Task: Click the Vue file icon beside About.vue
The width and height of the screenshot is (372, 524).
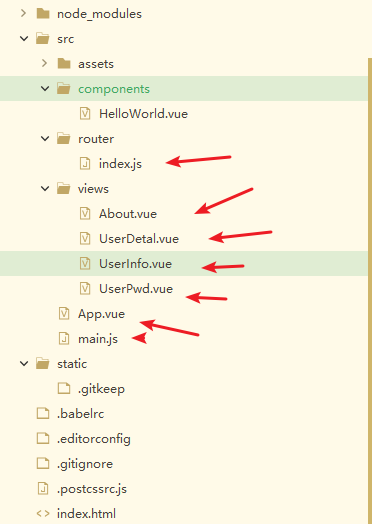Action: (85, 214)
